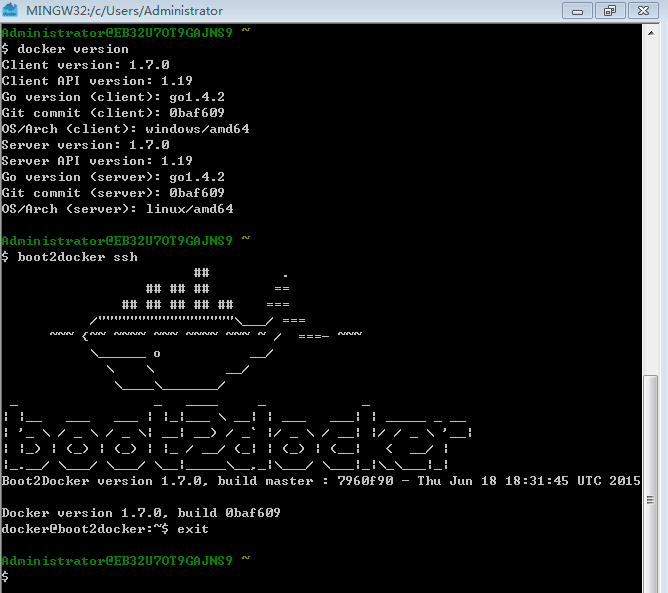
Task: Click 'Git commit (server): 0baf609' line
Action: click(113, 193)
